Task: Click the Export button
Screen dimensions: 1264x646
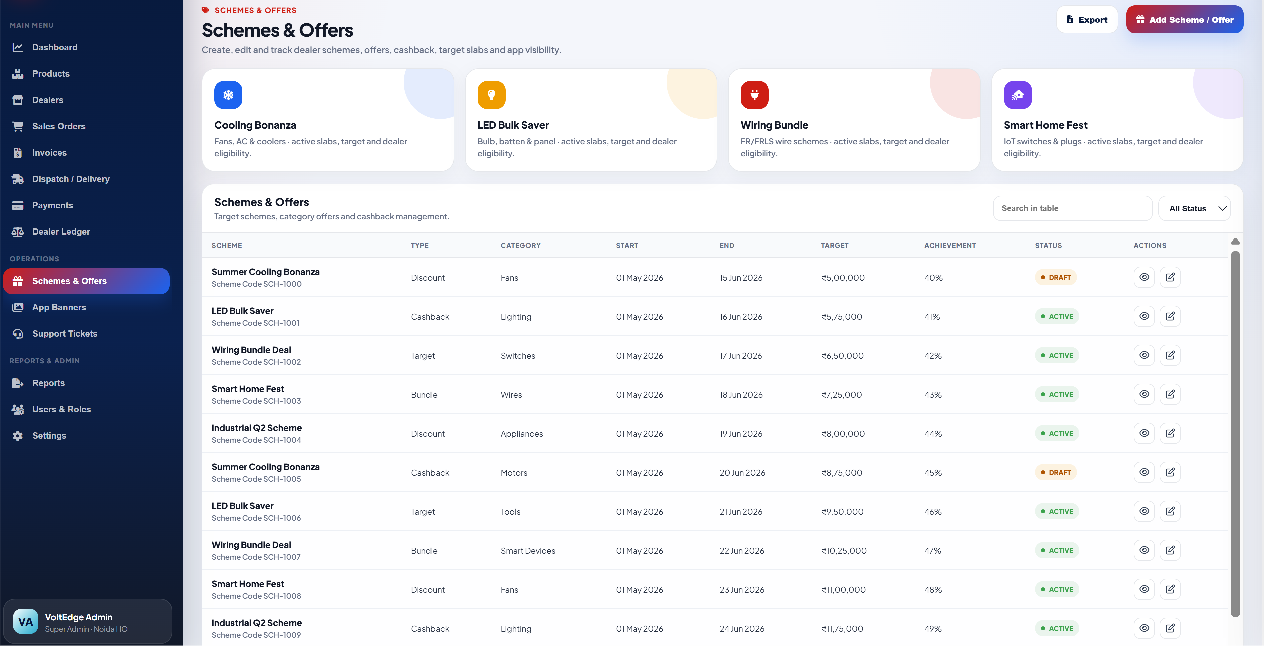Action: pyautogui.click(x=1087, y=19)
